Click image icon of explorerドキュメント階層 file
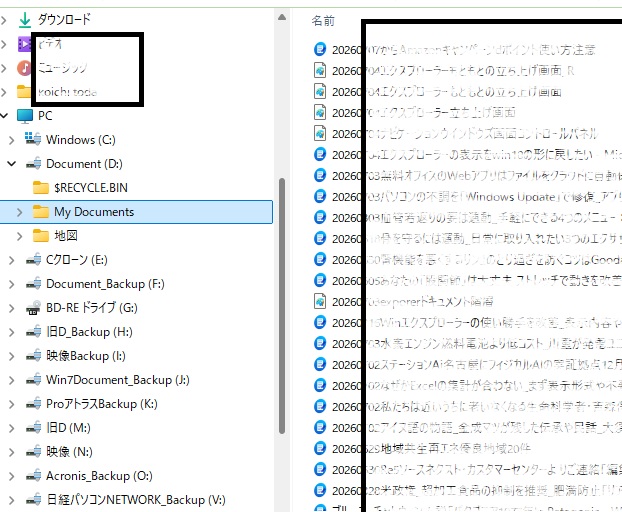 (320, 302)
